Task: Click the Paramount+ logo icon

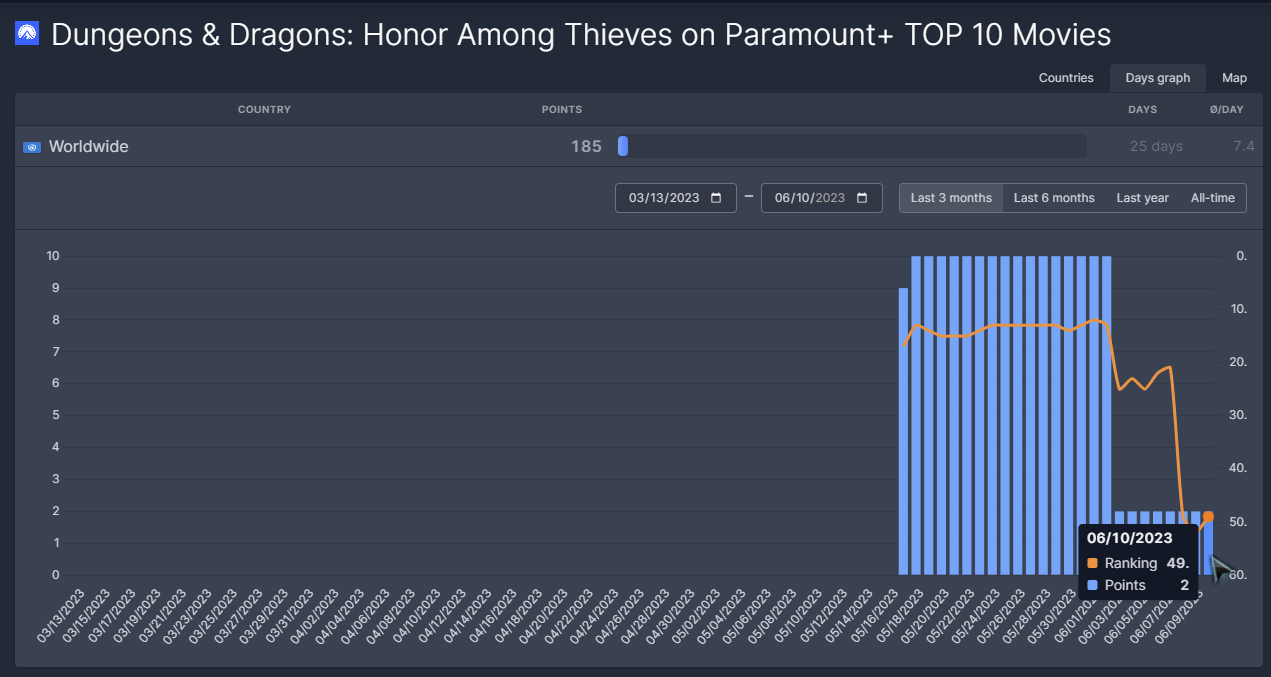Action: [27, 35]
